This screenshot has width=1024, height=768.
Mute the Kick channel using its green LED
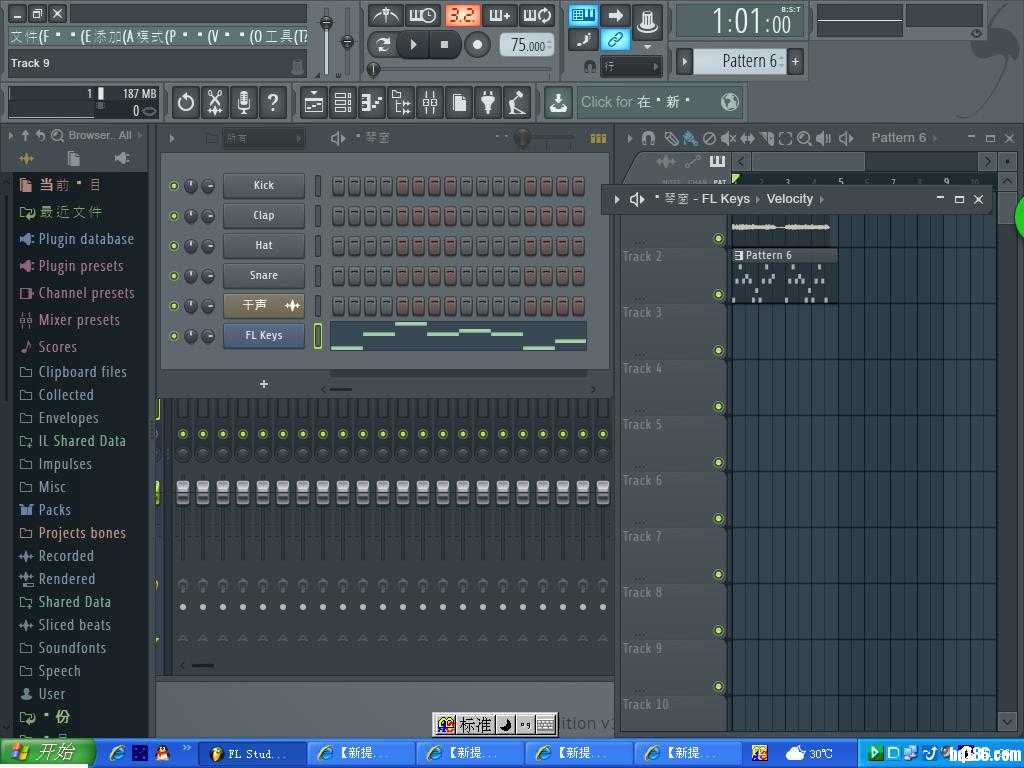174,186
